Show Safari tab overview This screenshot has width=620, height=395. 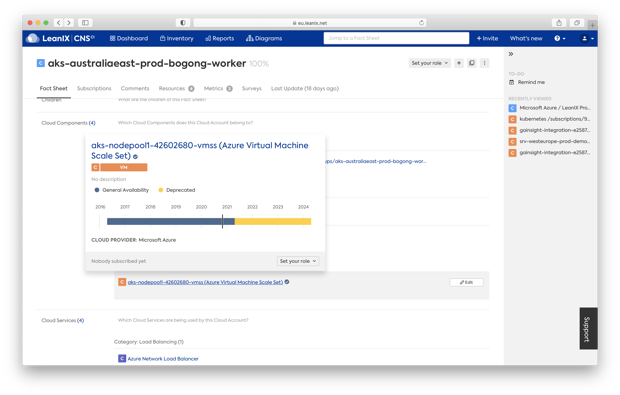pyautogui.click(x=577, y=23)
